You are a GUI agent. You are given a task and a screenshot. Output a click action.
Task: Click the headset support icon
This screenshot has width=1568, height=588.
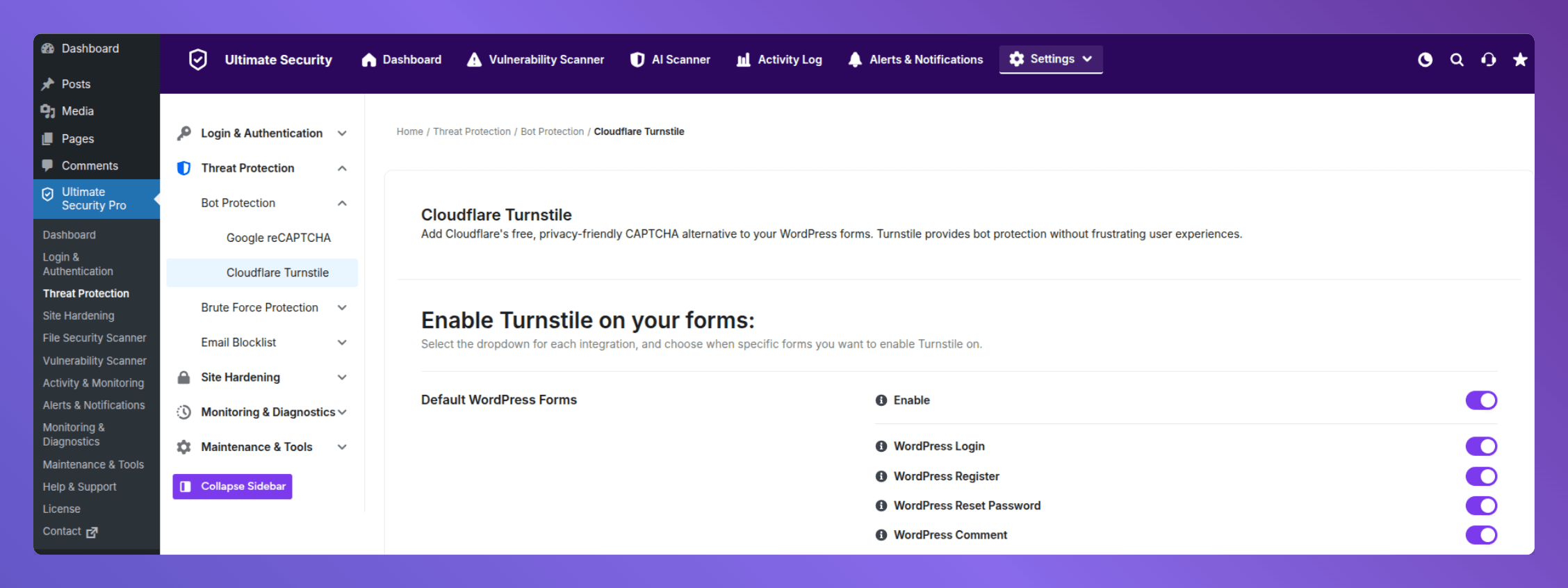click(1488, 60)
